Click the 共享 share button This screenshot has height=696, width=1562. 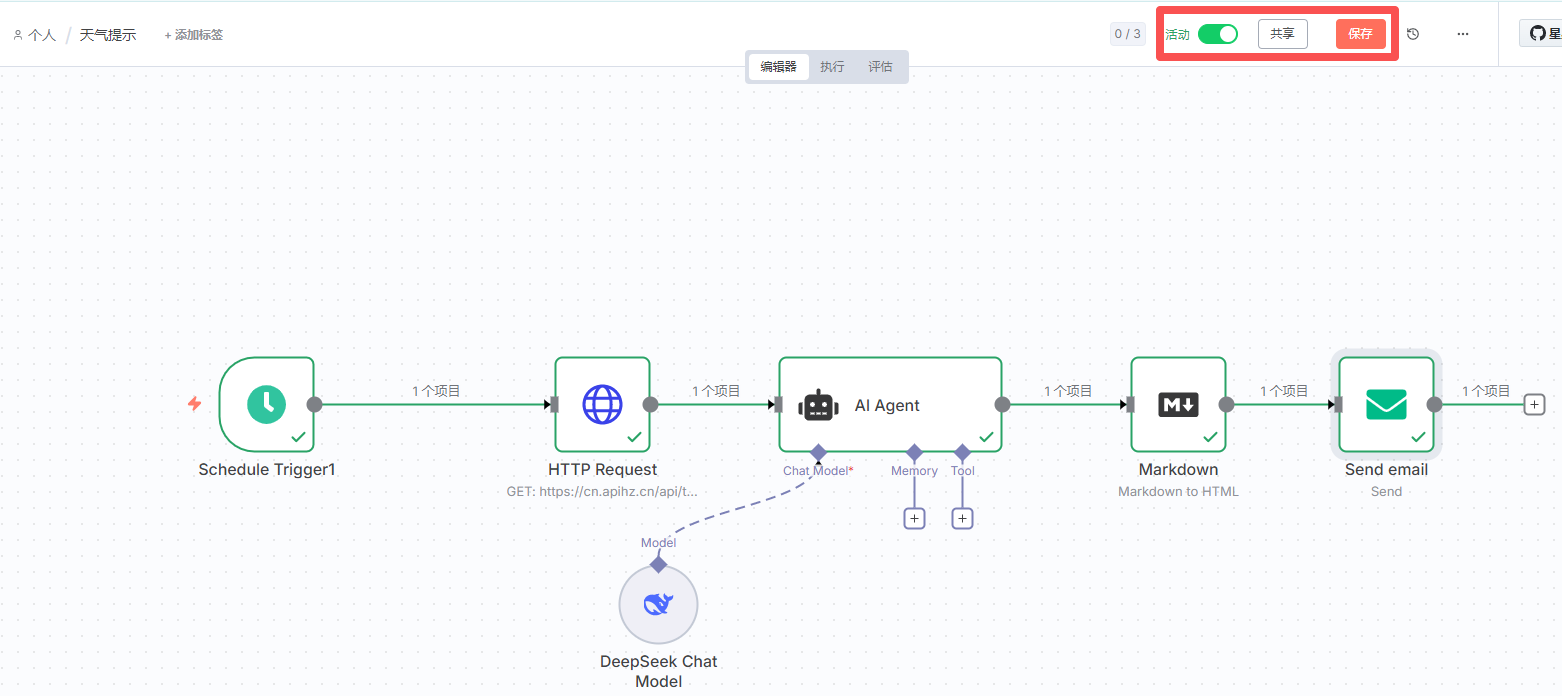(x=1282, y=34)
